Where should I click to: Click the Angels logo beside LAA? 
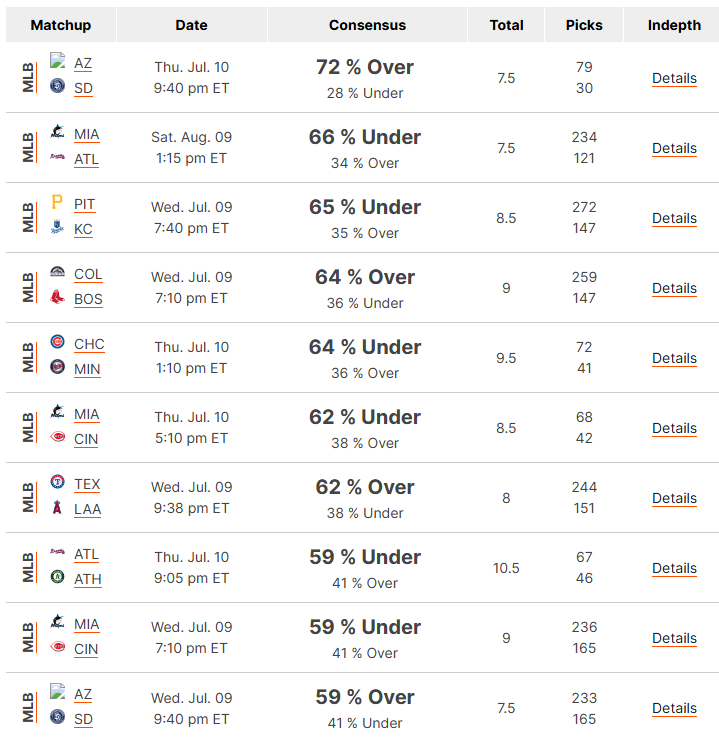pos(57,507)
